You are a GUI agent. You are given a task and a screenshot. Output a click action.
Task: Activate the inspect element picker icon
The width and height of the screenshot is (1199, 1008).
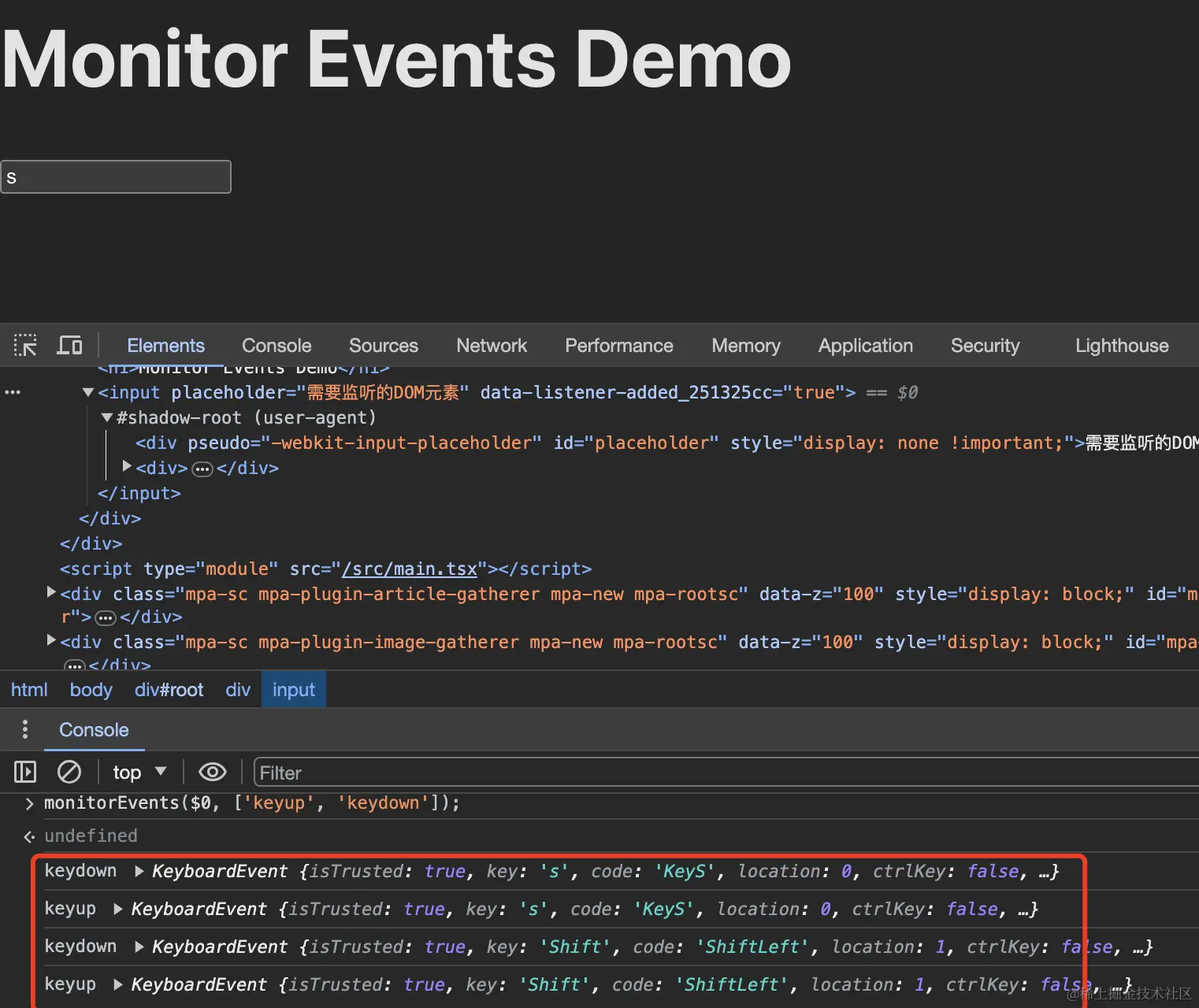click(x=25, y=345)
